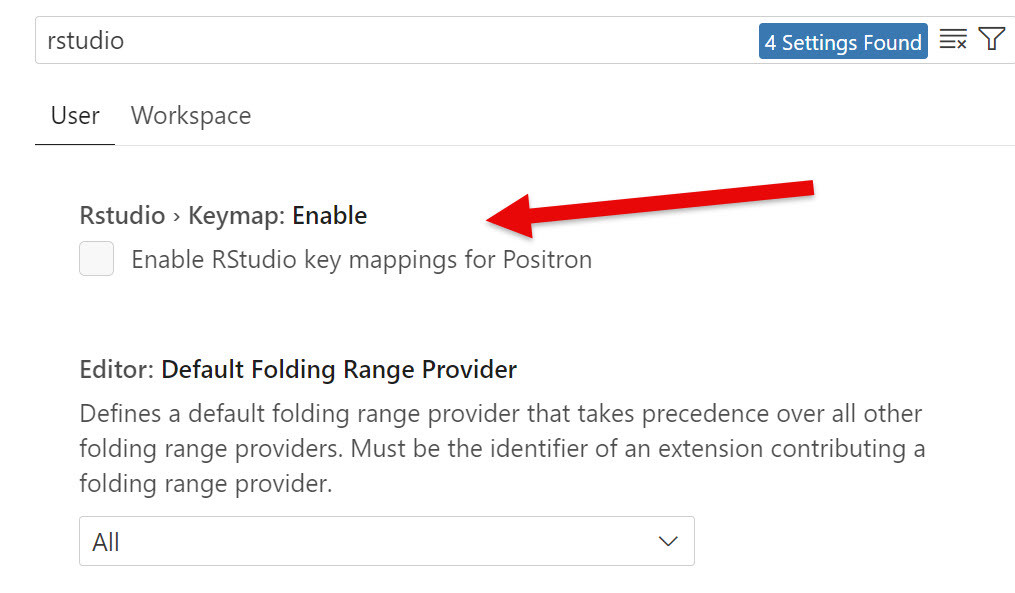Click the Enable RStudio key mappings for Positron label
Viewport: 1015px width, 593px height.
(361, 260)
